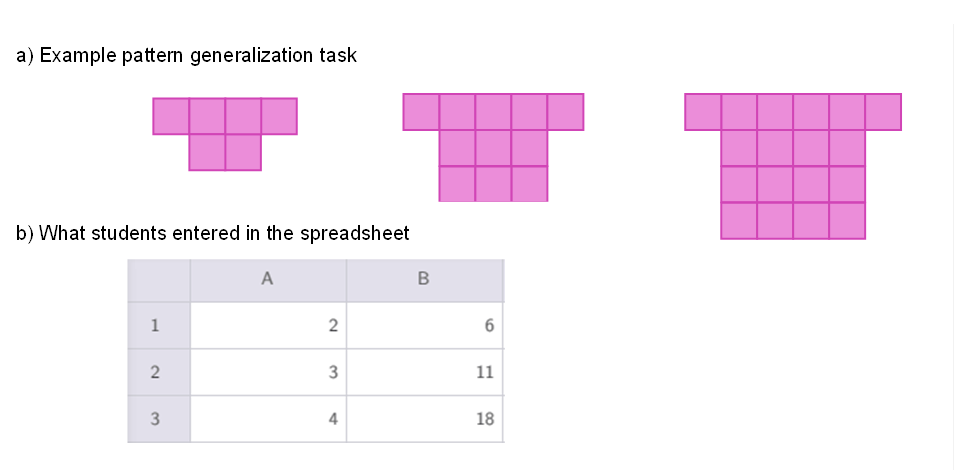Select column header A in the spreadsheet
The height and width of the screenshot is (470, 954).
pos(267,279)
